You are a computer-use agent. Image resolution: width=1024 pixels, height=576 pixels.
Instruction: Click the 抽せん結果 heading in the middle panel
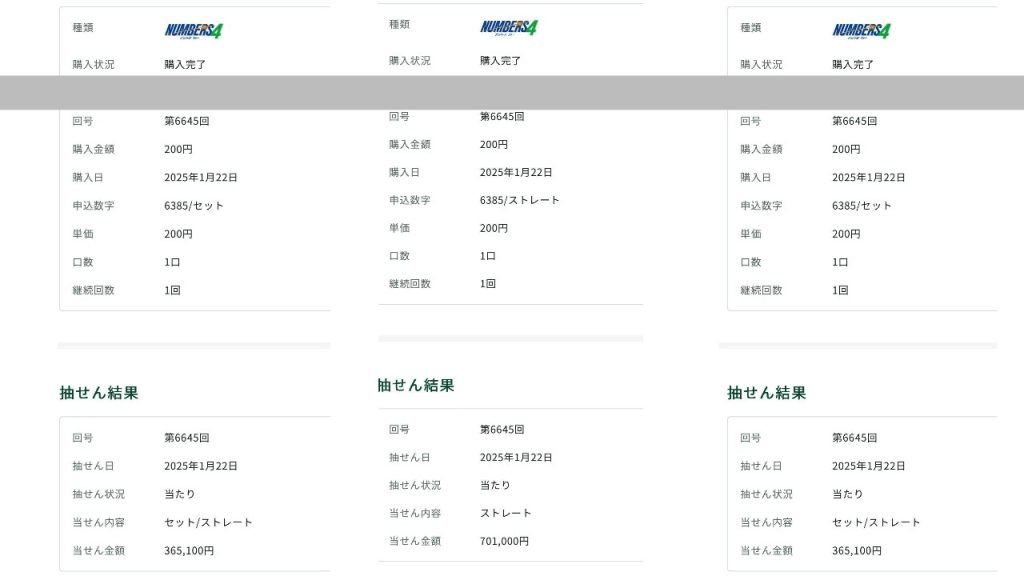point(416,385)
